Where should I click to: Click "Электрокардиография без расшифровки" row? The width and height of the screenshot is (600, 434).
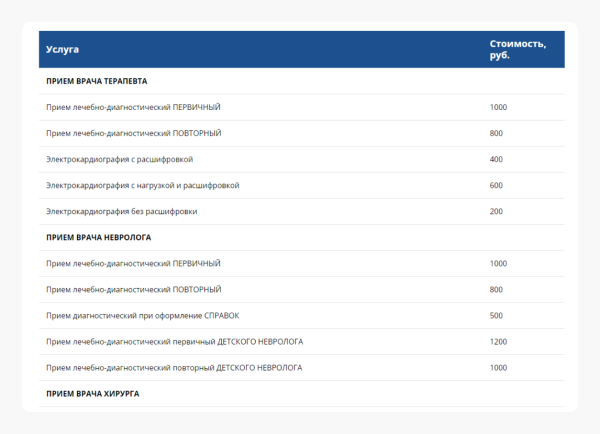point(121,211)
